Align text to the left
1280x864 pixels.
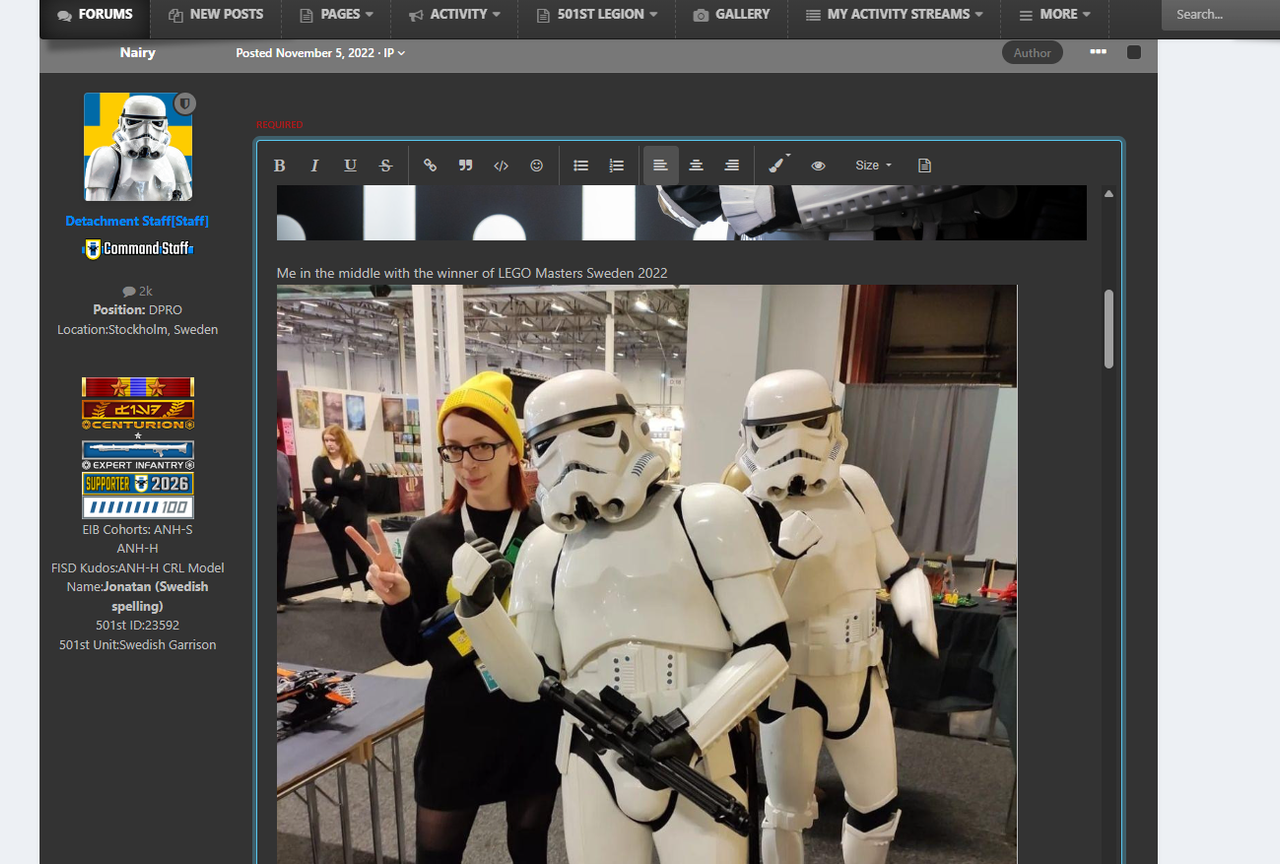[660, 165]
